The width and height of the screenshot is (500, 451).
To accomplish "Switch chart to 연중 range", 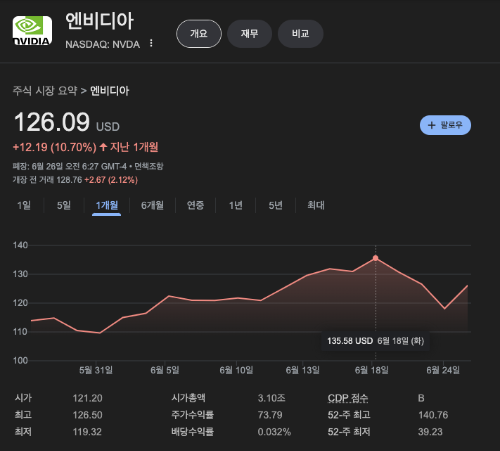I will point(195,205).
